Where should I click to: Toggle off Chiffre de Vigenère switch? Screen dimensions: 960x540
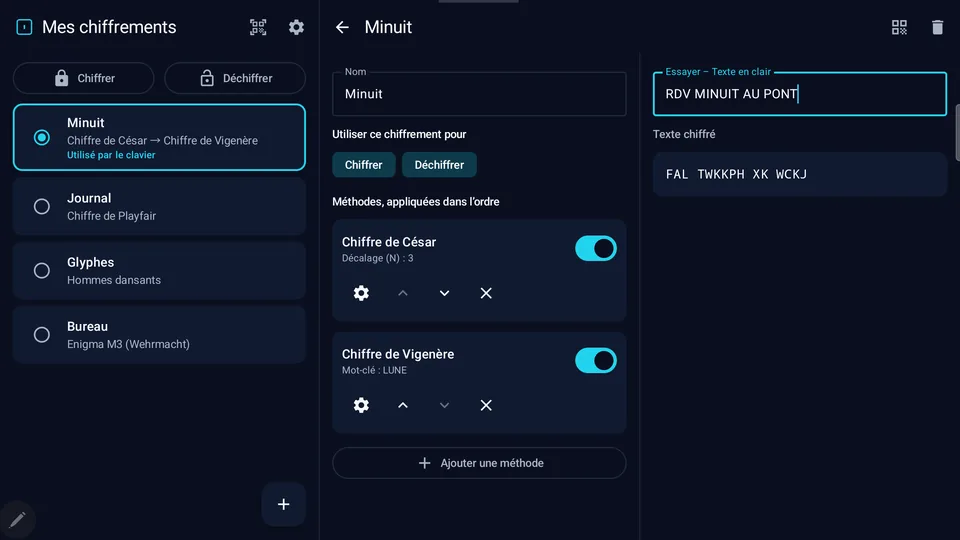pyautogui.click(x=596, y=361)
